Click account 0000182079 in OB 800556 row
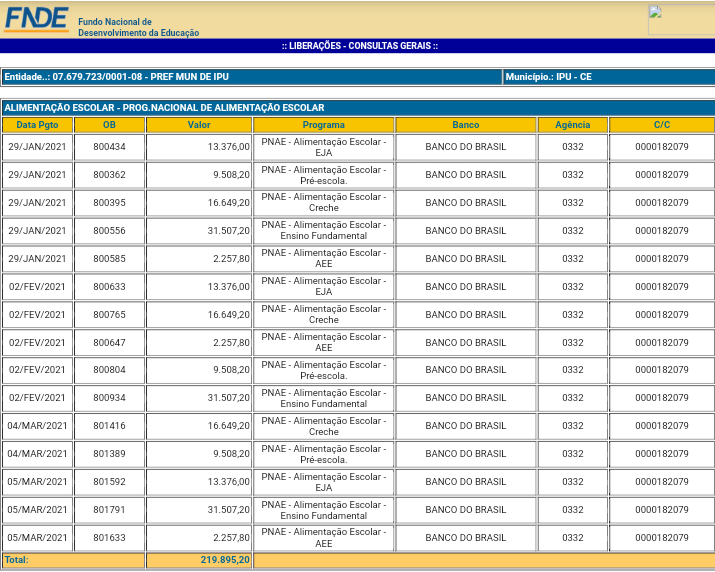 pyautogui.click(x=662, y=231)
